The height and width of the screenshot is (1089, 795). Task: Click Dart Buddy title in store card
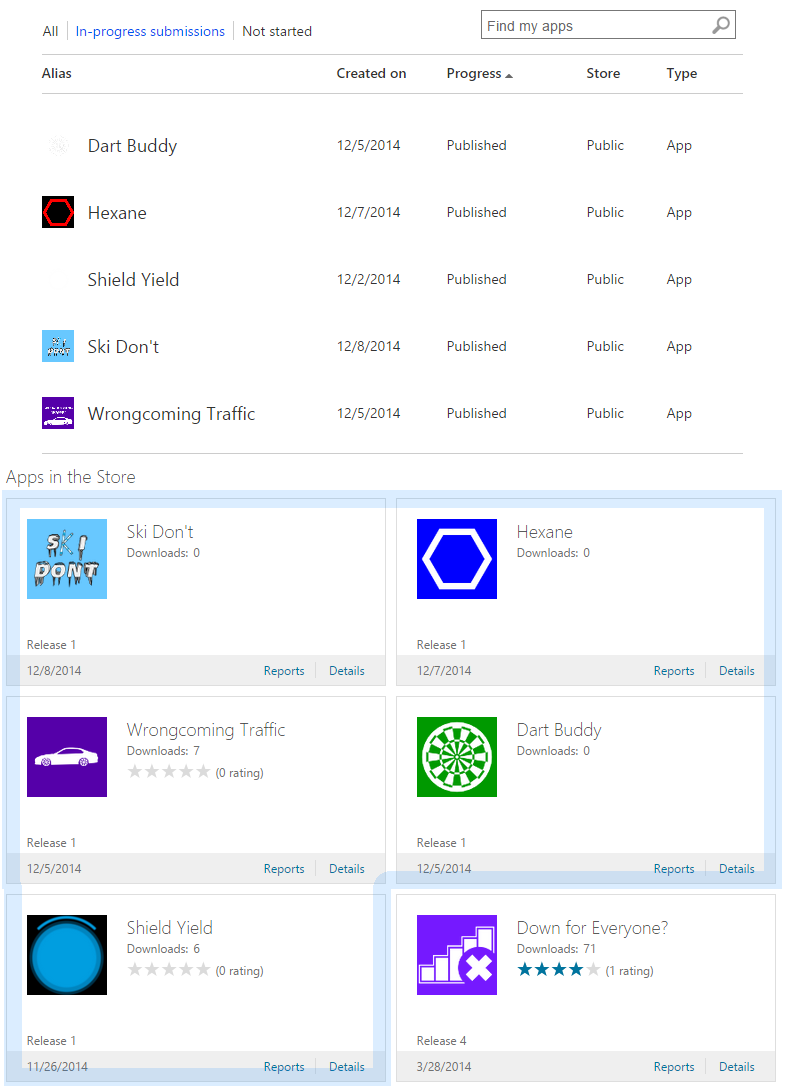[x=559, y=730]
